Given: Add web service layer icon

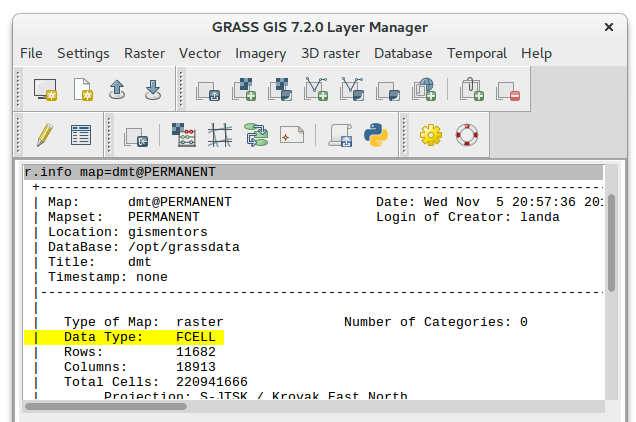Looking at the screenshot, I should pyautogui.click(x=424, y=90).
